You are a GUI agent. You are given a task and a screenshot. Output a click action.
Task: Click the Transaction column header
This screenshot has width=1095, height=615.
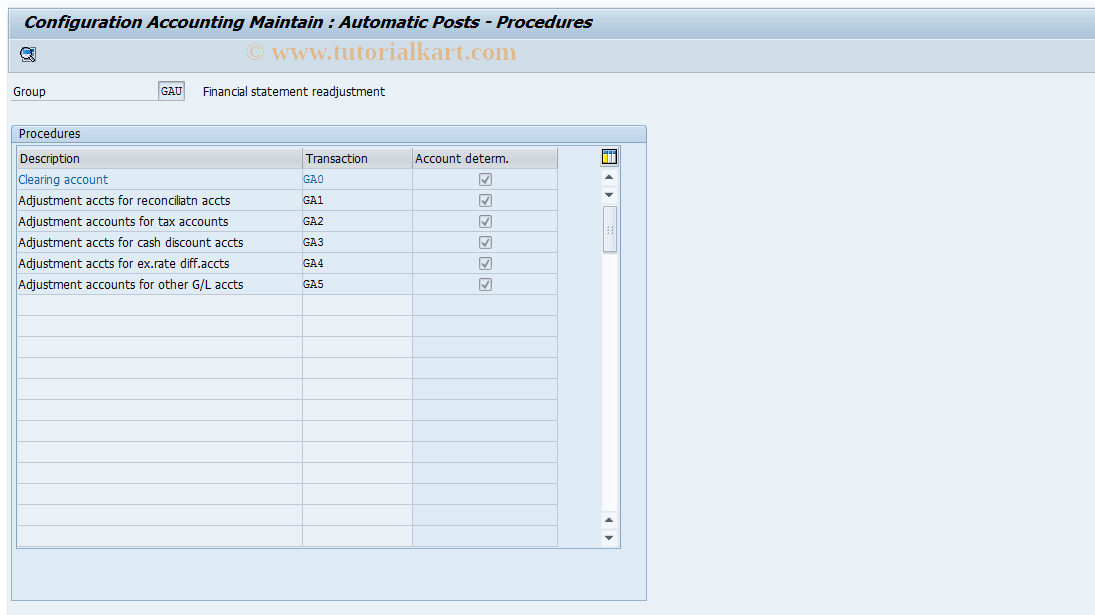pos(357,158)
